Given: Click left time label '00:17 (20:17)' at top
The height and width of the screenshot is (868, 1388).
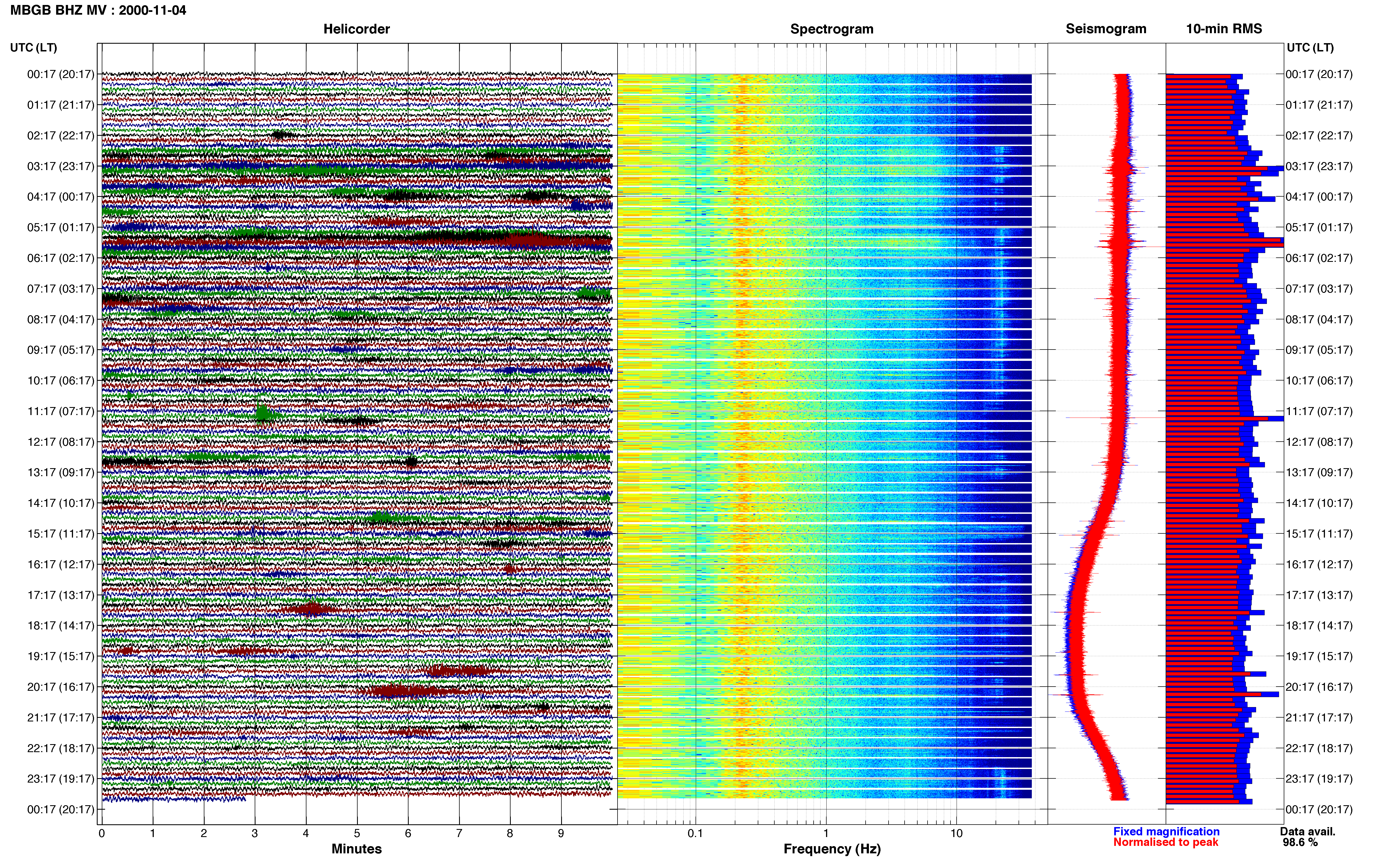Looking at the screenshot, I should pyautogui.click(x=61, y=74).
